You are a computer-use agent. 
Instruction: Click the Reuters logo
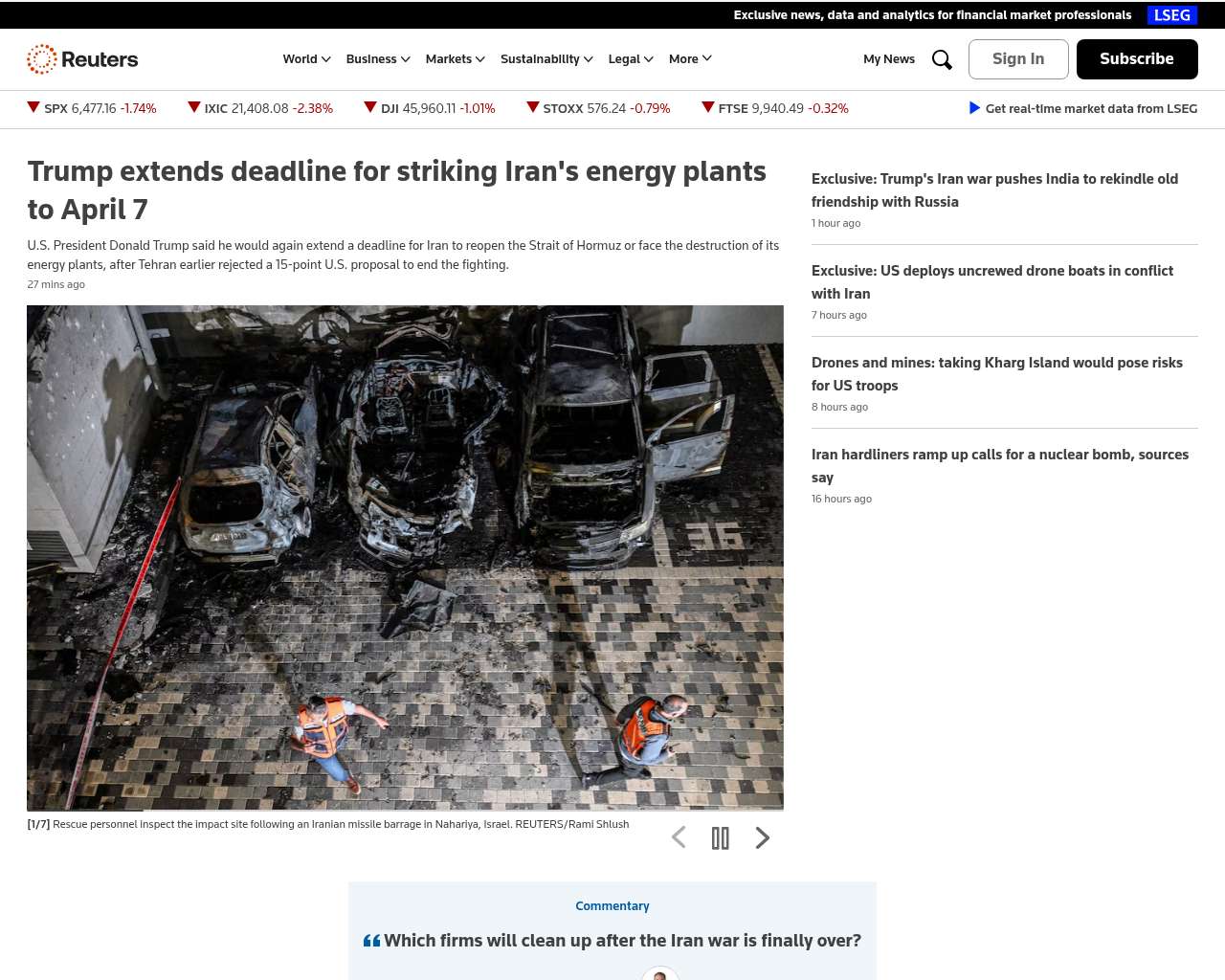(x=82, y=59)
